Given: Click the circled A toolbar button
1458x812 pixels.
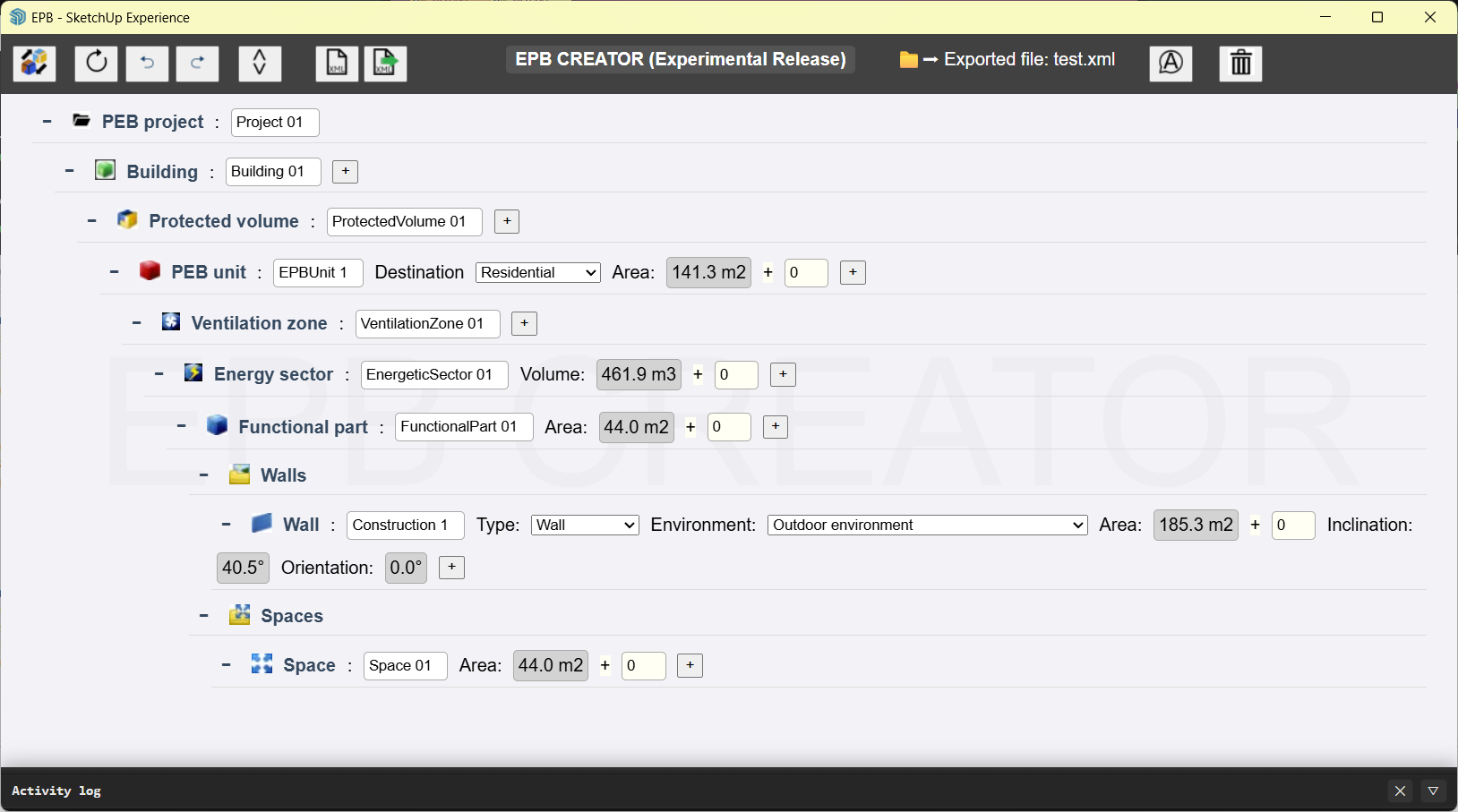Looking at the screenshot, I should 1171,64.
